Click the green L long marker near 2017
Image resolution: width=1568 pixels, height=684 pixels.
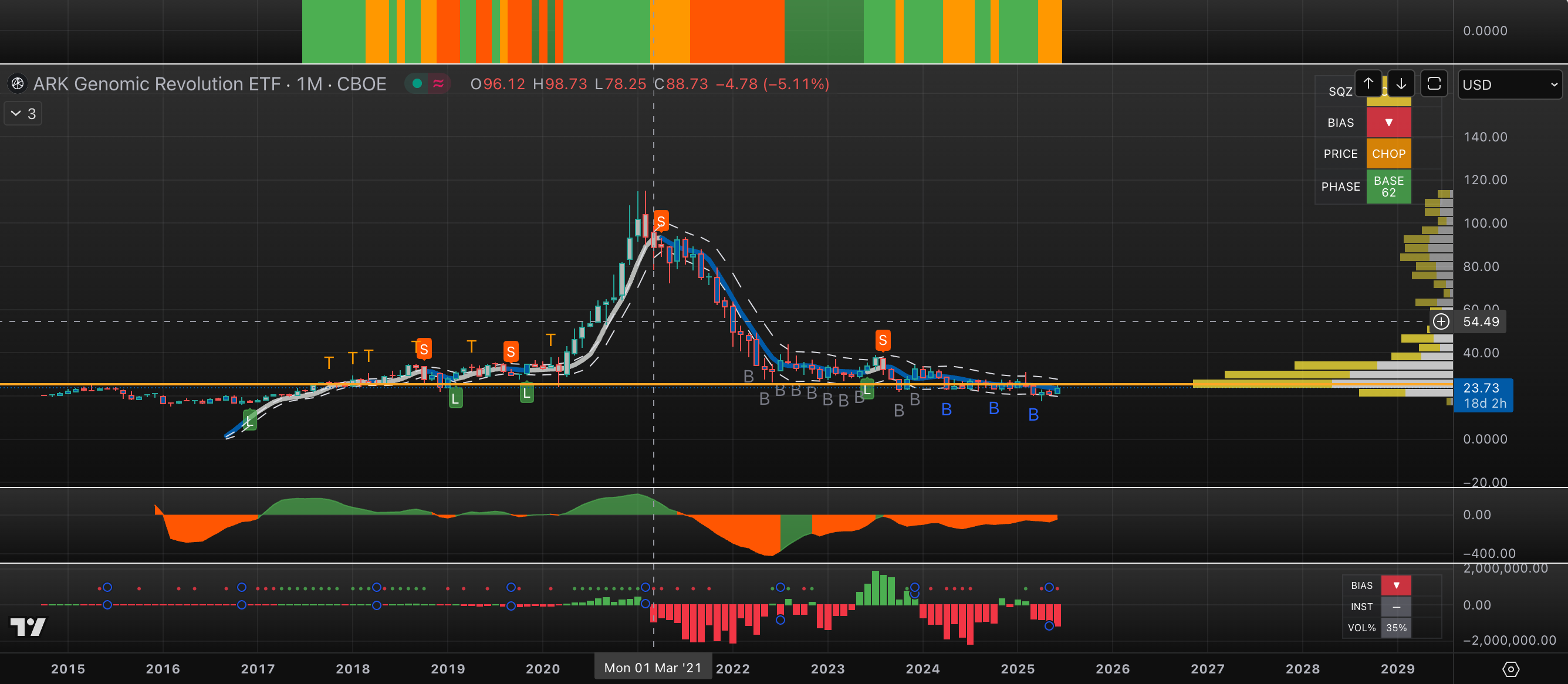[x=250, y=420]
